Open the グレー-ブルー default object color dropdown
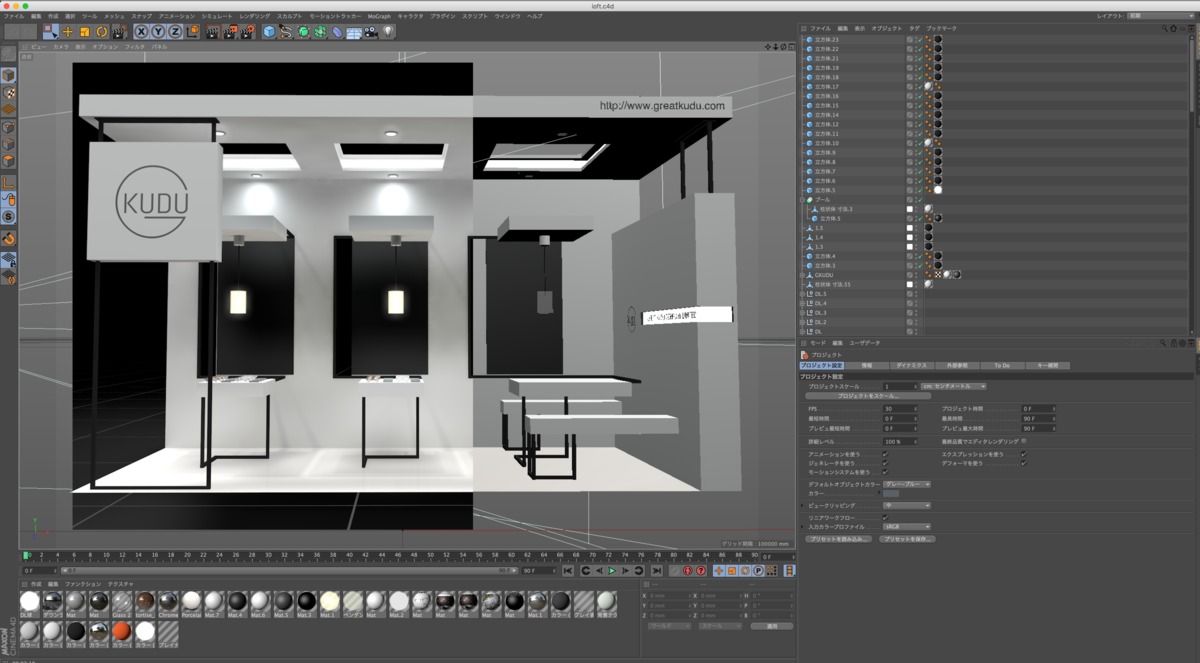The height and width of the screenshot is (663, 1200). click(906, 484)
